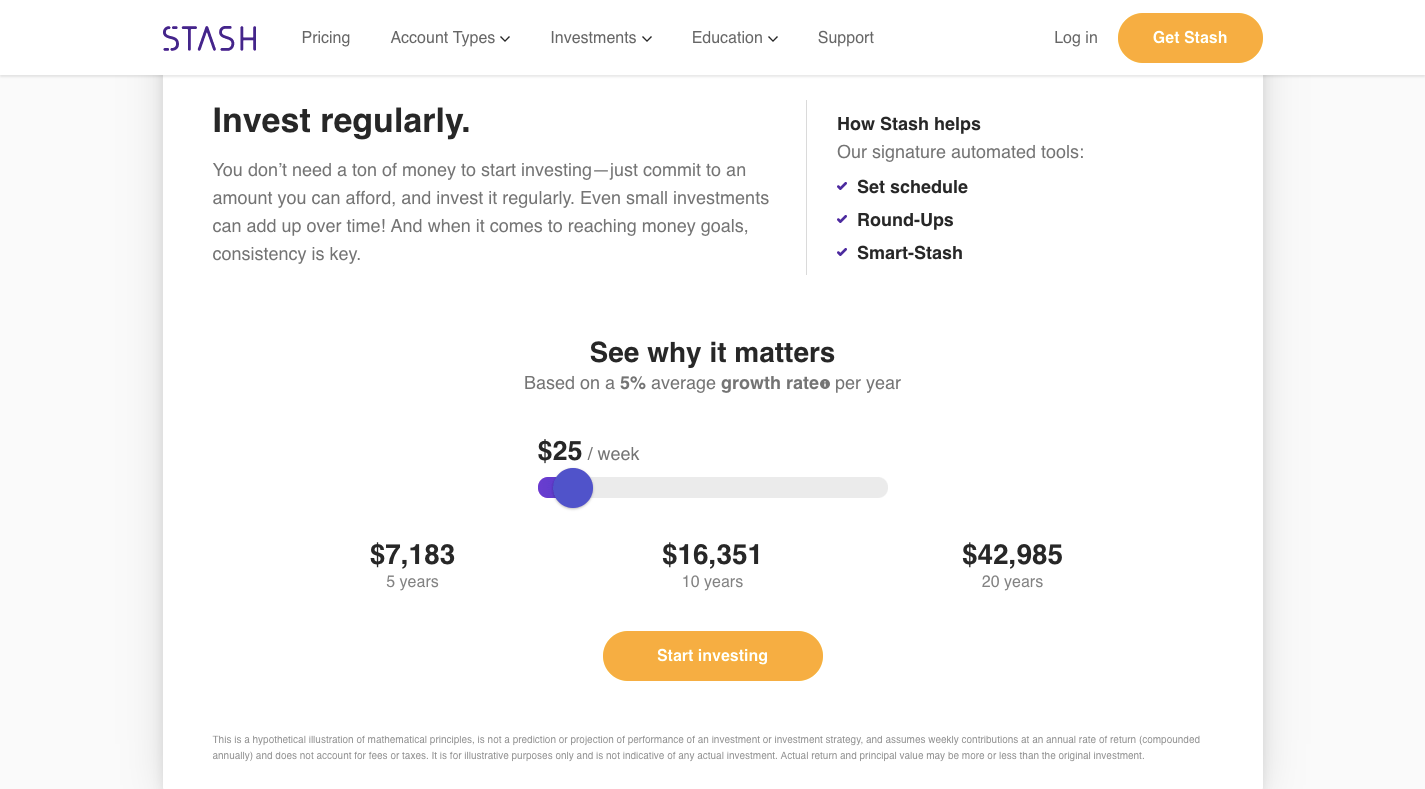Click the growth rate info icon
The image size is (1425, 789).
[x=825, y=384]
